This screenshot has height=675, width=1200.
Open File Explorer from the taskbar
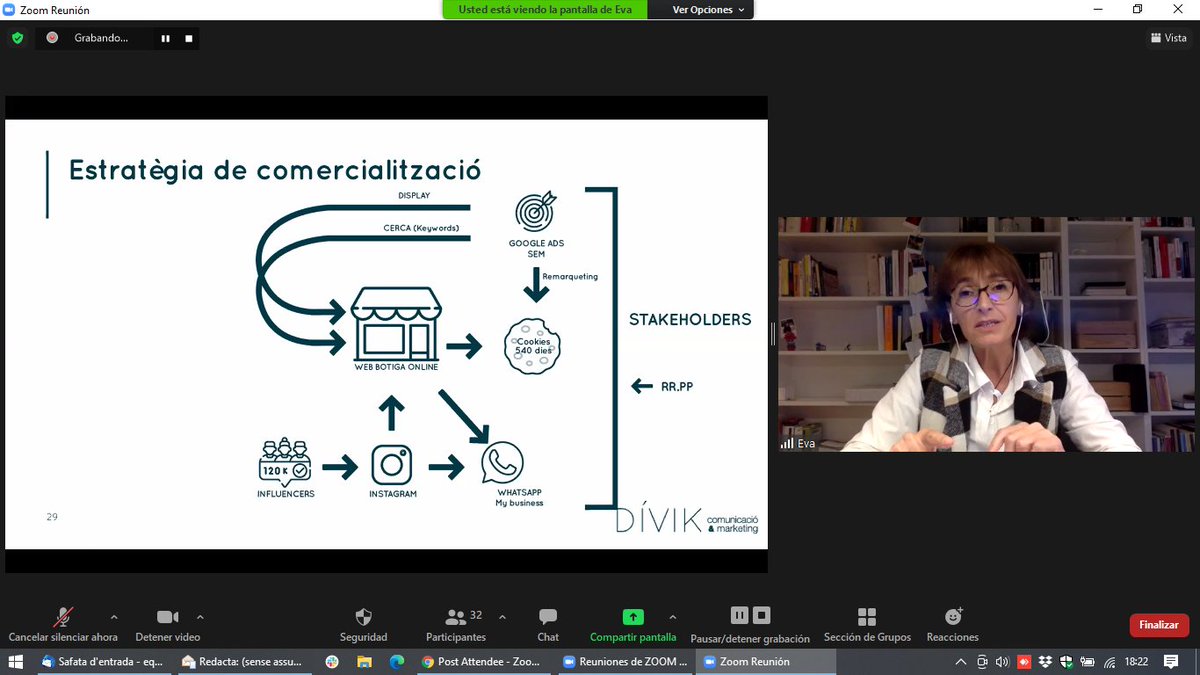[x=364, y=662]
